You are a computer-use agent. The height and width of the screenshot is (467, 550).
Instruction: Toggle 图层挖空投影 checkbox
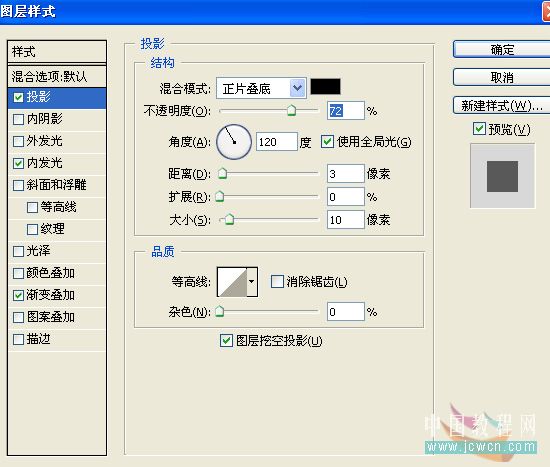click(x=226, y=340)
